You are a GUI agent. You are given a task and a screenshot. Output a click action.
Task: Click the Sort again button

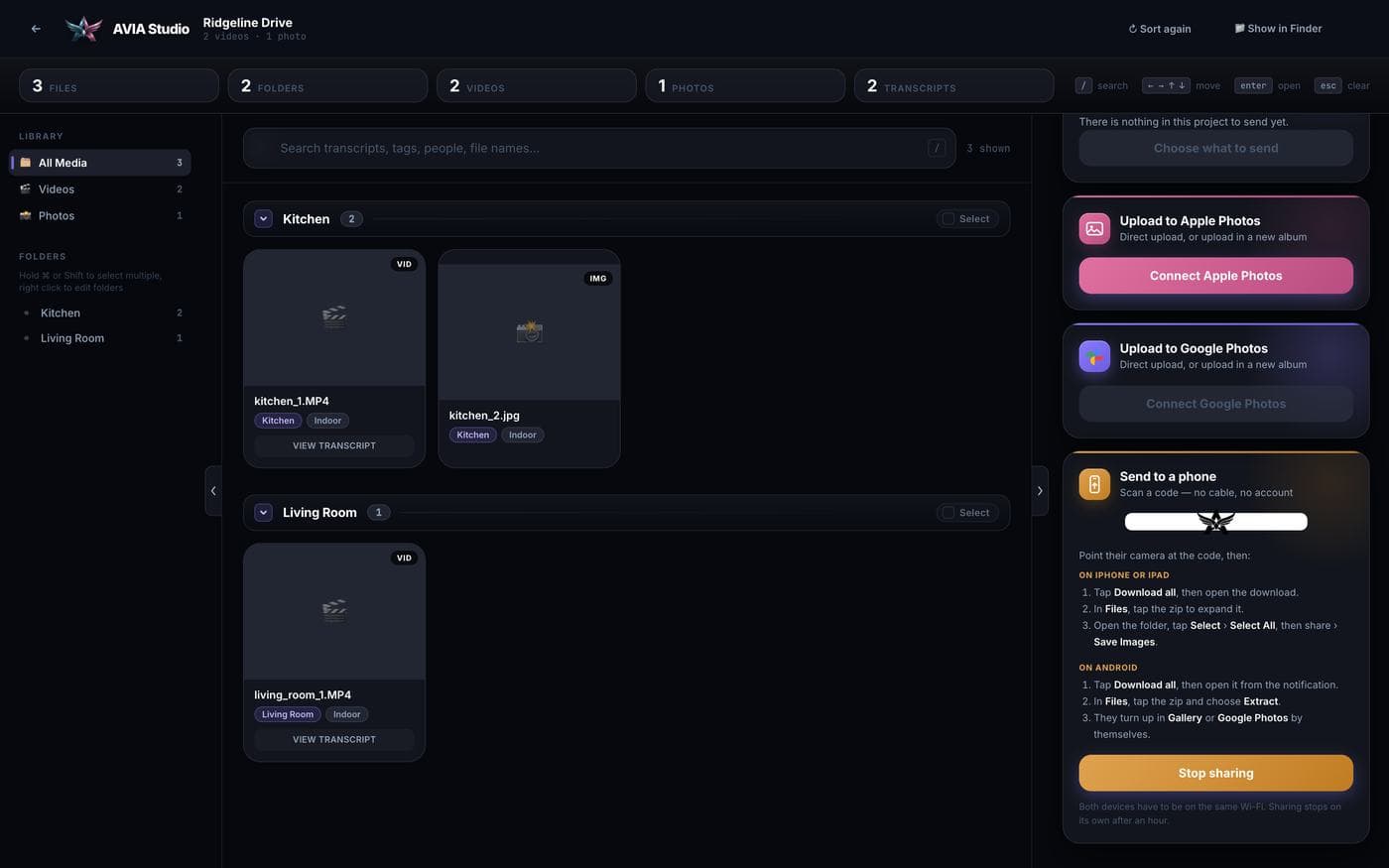pyautogui.click(x=1160, y=29)
